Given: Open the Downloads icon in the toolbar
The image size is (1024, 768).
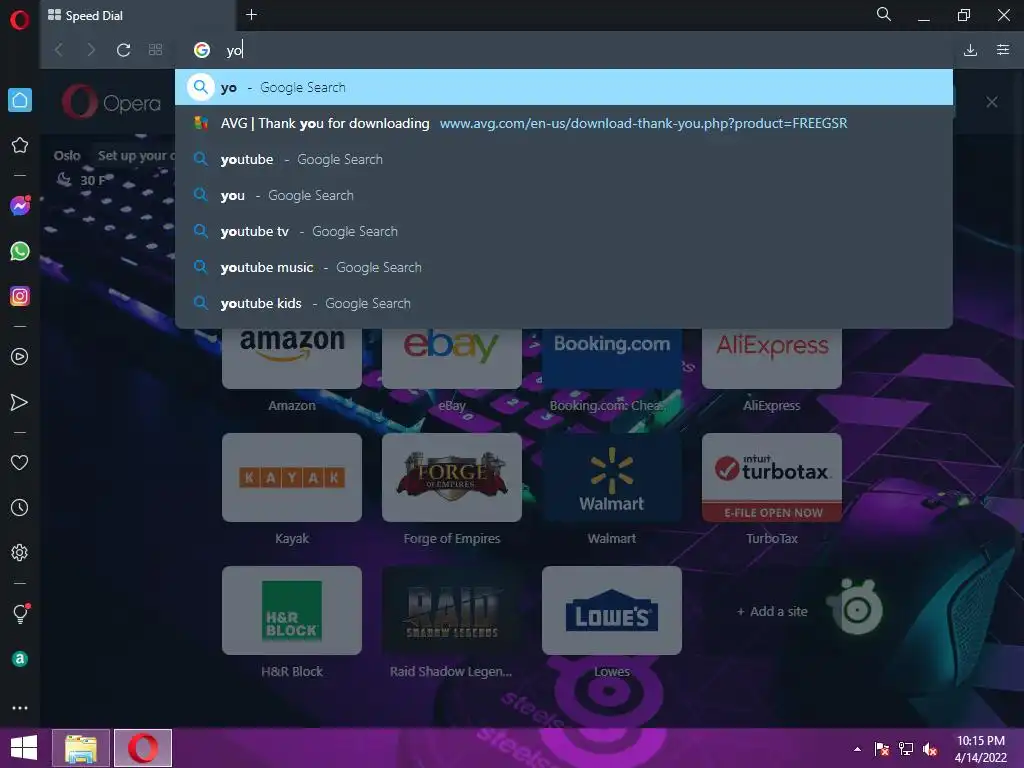Looking at the screenshot, I should pyautogui.click(x=970, y=50).
